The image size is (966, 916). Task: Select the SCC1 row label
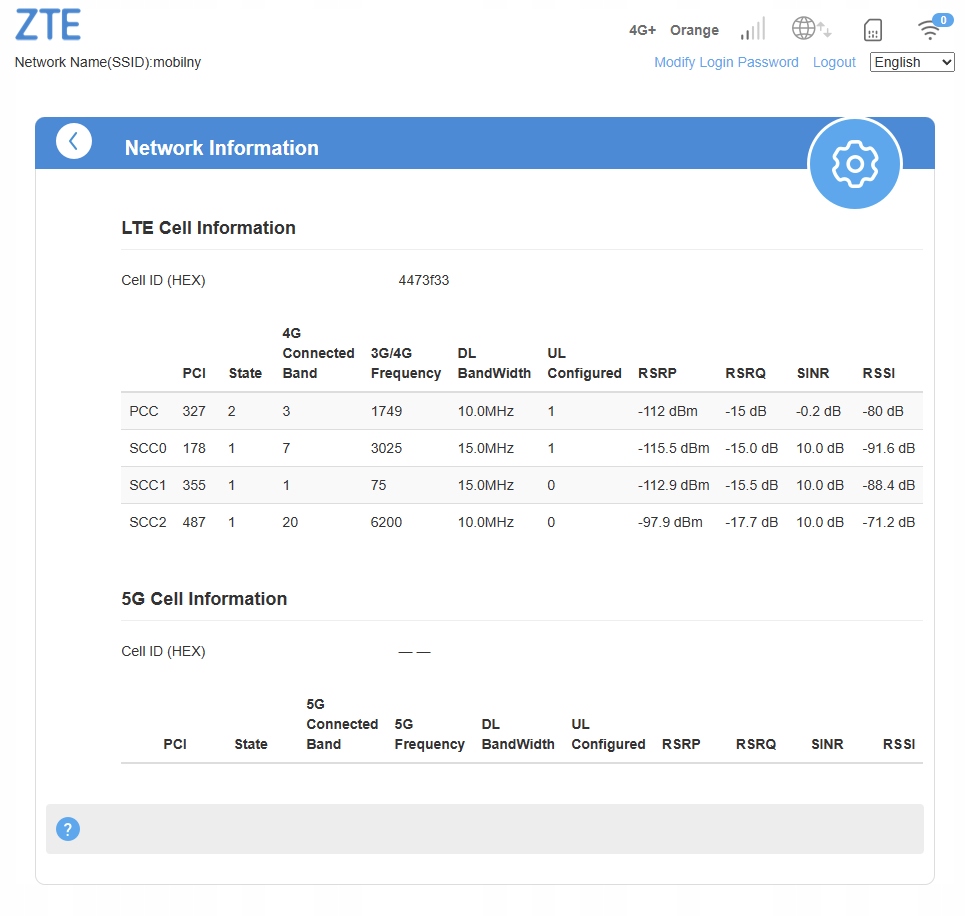(x=148, y=485)
